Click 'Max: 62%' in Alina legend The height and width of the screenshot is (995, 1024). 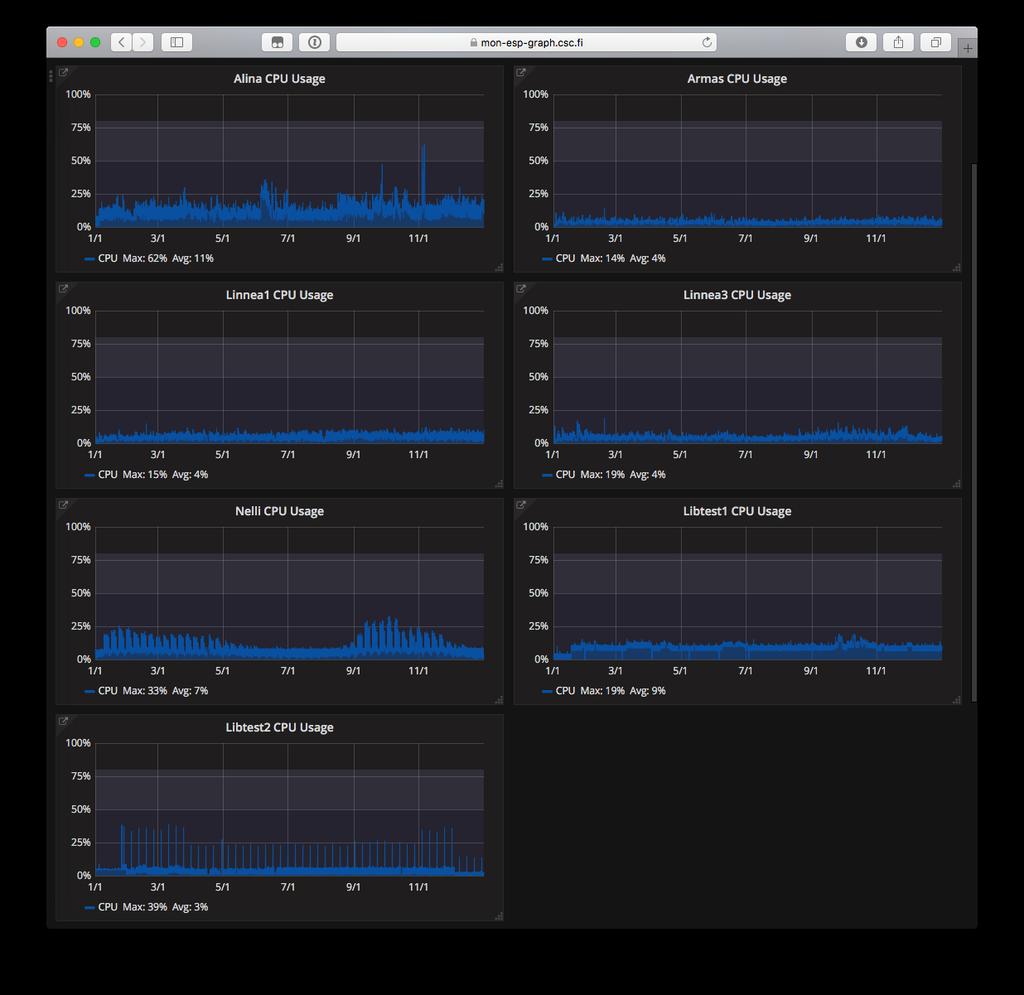pos(145,259)
